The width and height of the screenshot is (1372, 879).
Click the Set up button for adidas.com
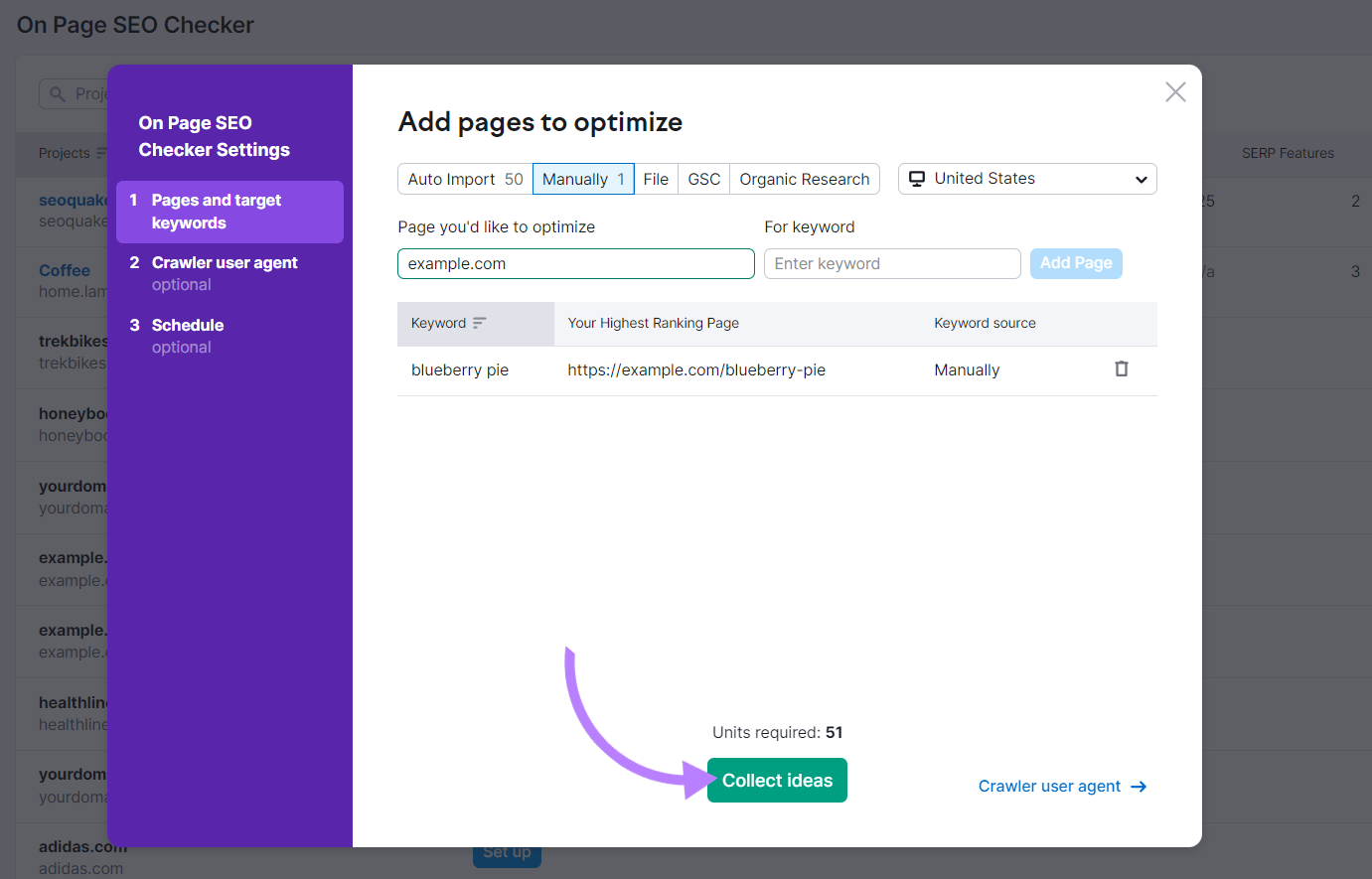click(507, 851)
